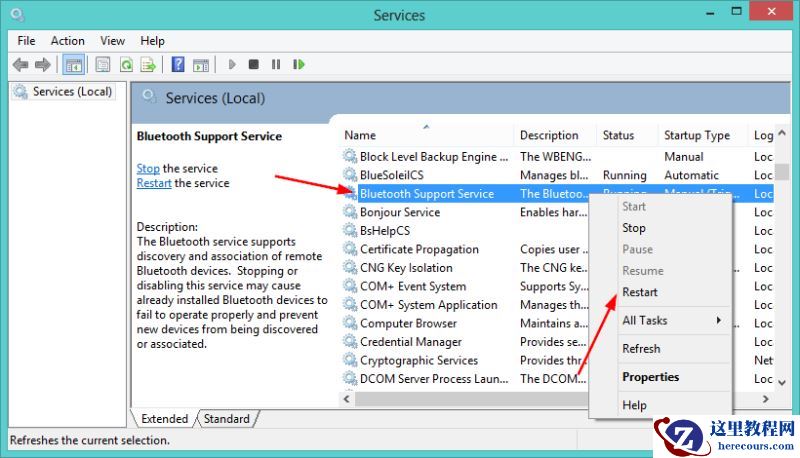Select the Credential Manager service name
The width and height of the screenshot is (800, 458).
point(411,342)
